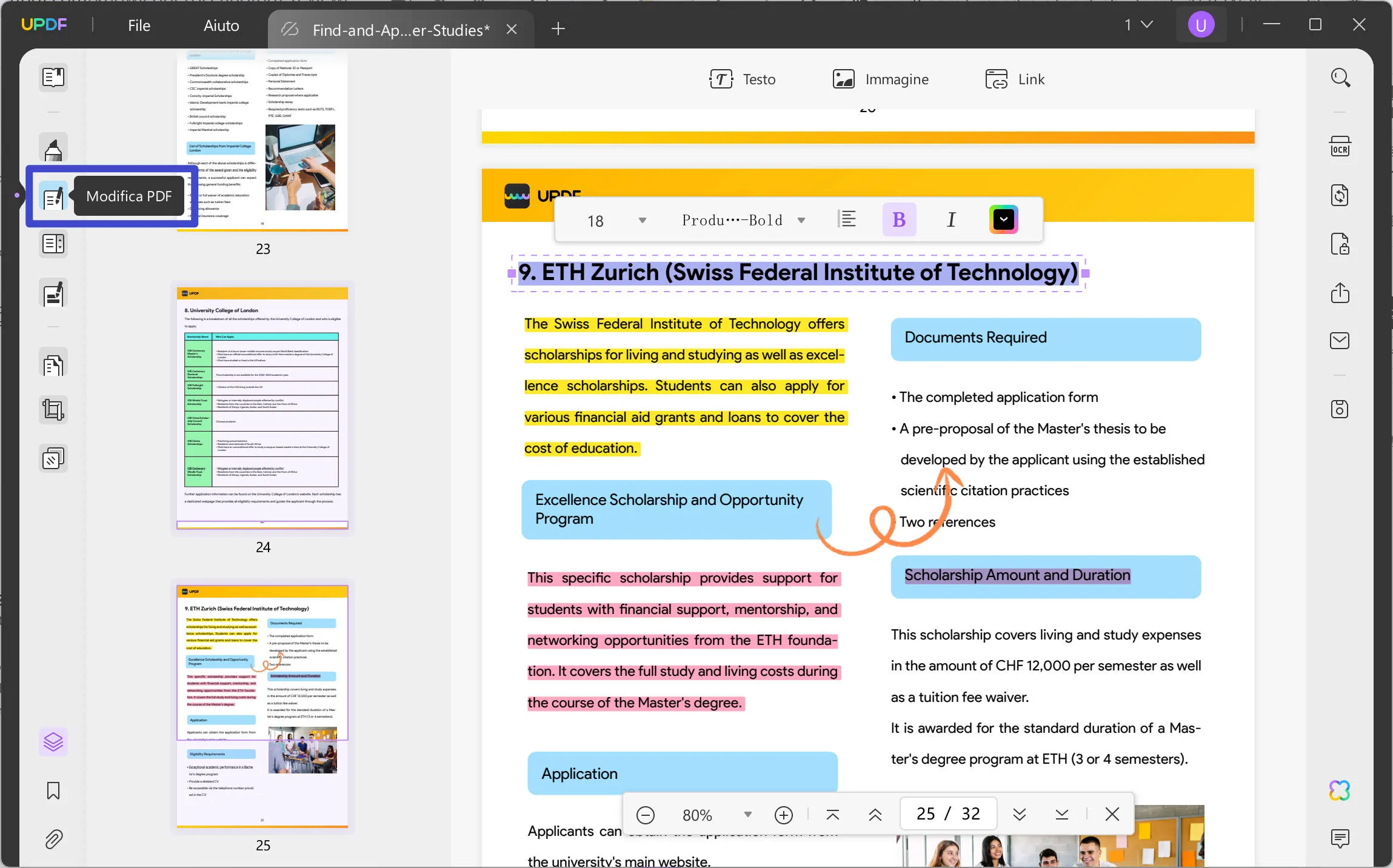Open the Protect PDF lock icon
Image resolution: width=1393 pixels, height=868 pixels.
coord(1340,244)
